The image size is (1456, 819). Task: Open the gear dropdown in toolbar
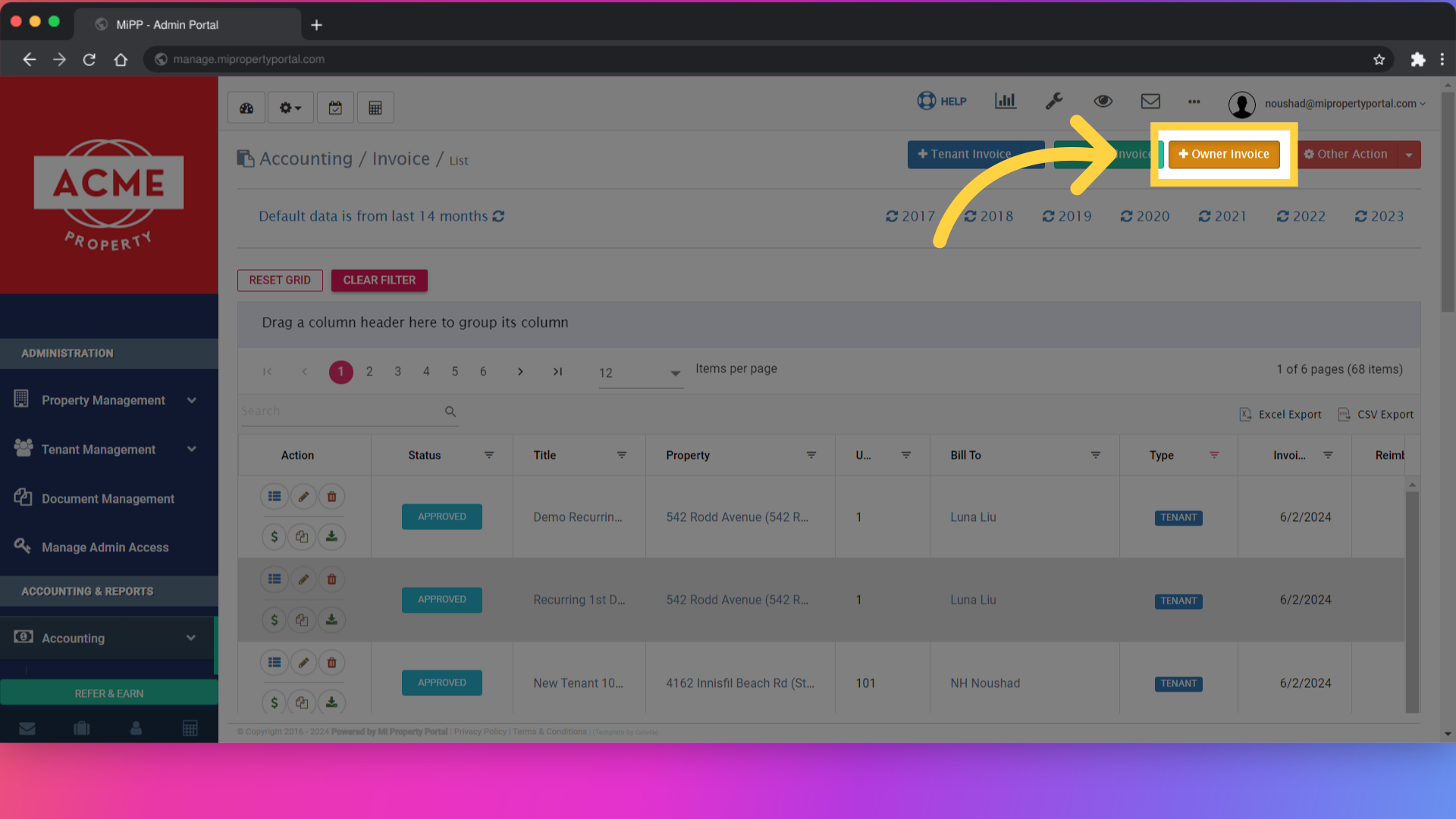tap(290, 107)
